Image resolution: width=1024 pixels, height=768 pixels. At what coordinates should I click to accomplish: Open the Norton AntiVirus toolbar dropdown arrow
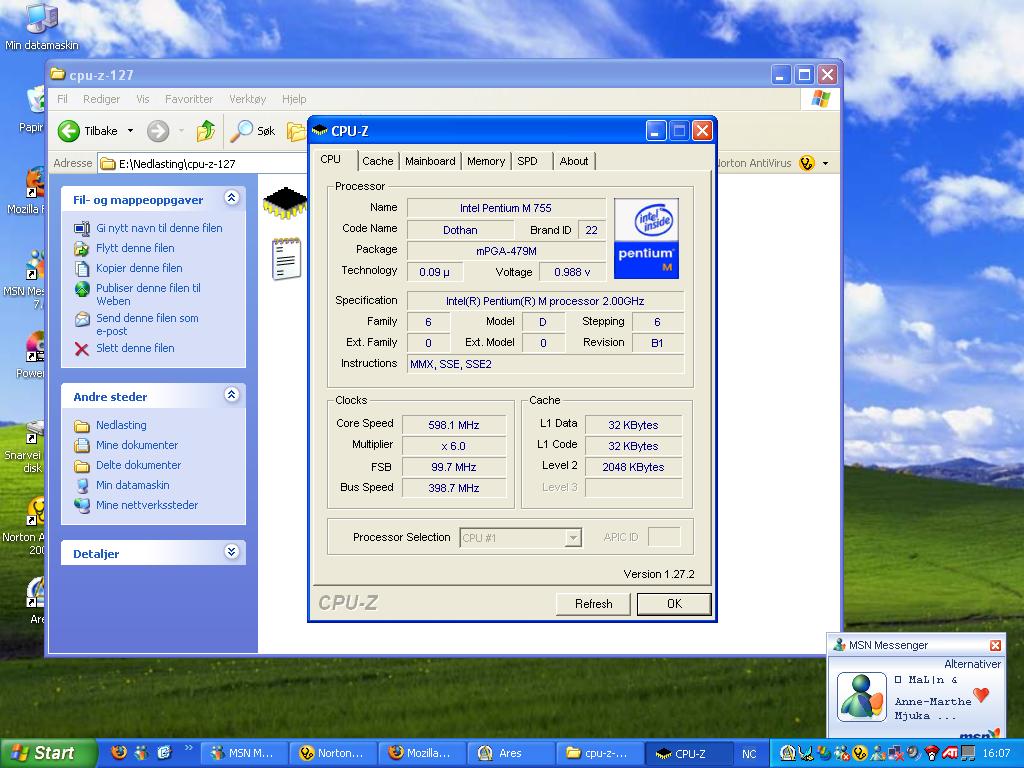(x=825, y=163)
